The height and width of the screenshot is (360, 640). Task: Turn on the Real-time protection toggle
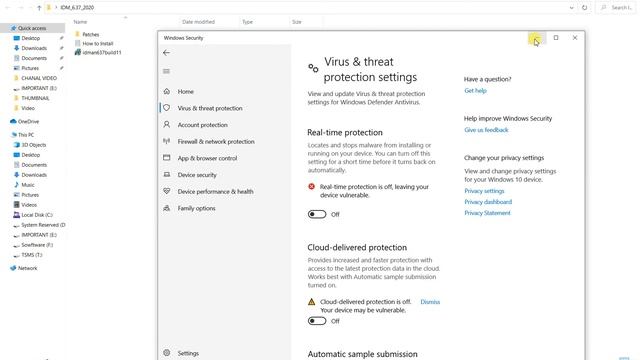coord(317,214)
